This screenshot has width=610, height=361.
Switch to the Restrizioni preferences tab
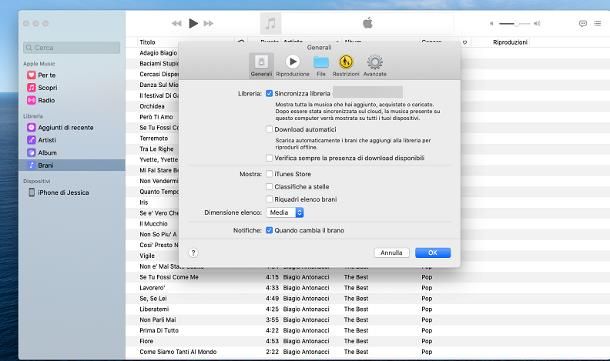coord(346,65)
